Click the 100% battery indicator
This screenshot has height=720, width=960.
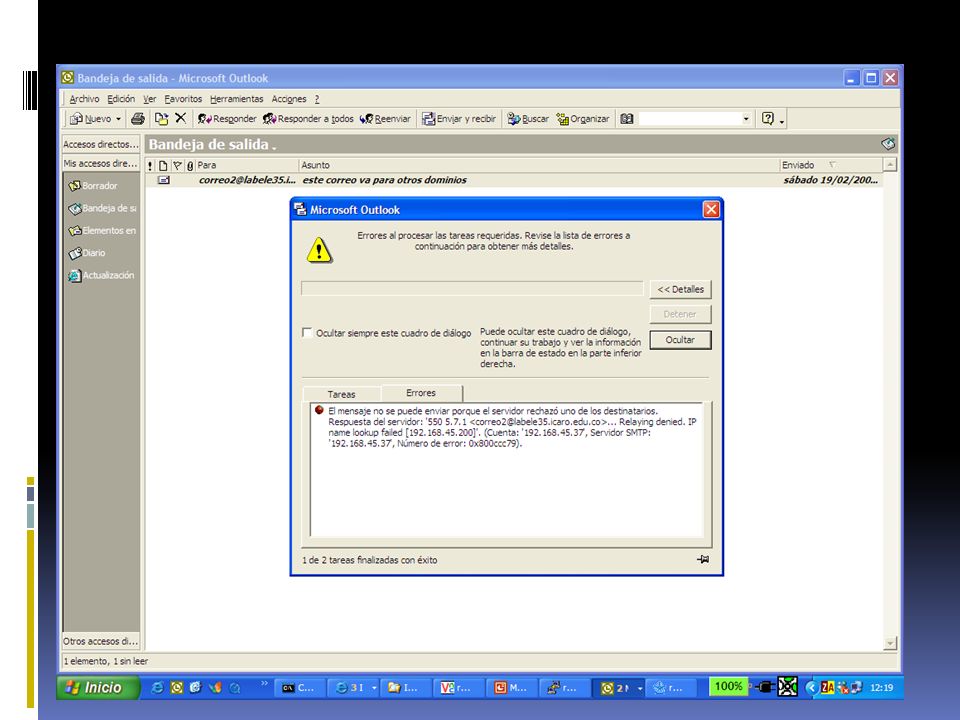[x=729, y=687]
